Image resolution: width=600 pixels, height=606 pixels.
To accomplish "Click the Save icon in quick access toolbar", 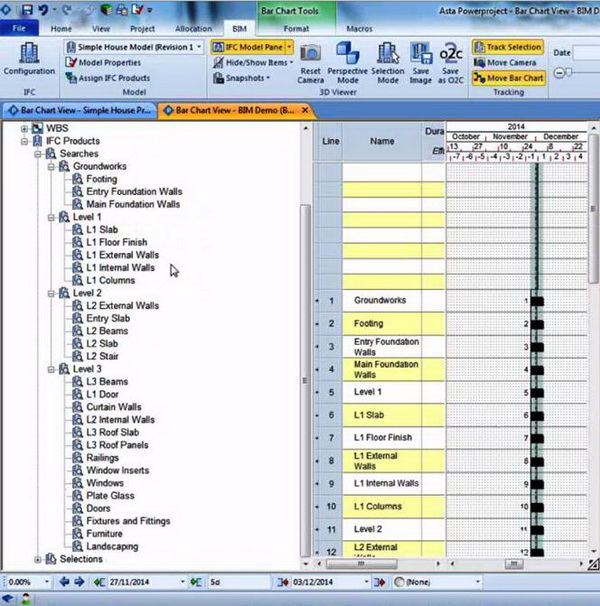I will pos(27,9).
